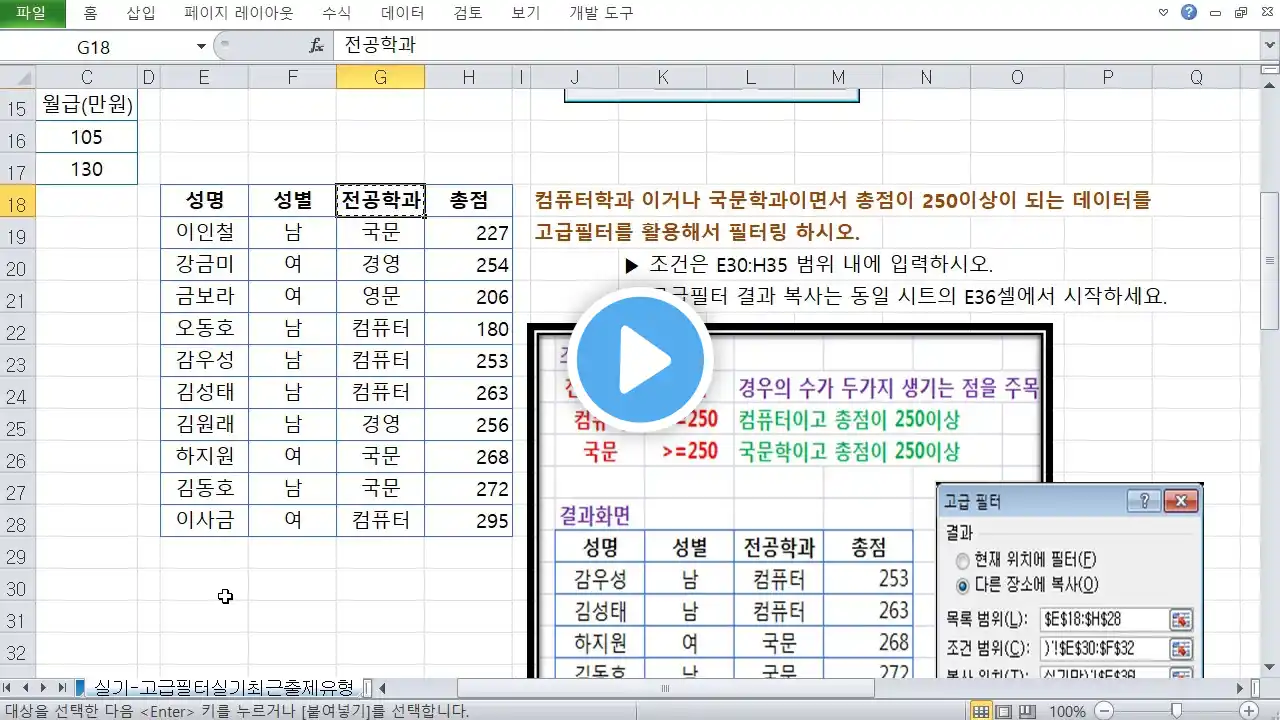Go to the 페이지 레이아웃 tab
The height and width of the screenshot is (720, 1280).
[239, 13]
